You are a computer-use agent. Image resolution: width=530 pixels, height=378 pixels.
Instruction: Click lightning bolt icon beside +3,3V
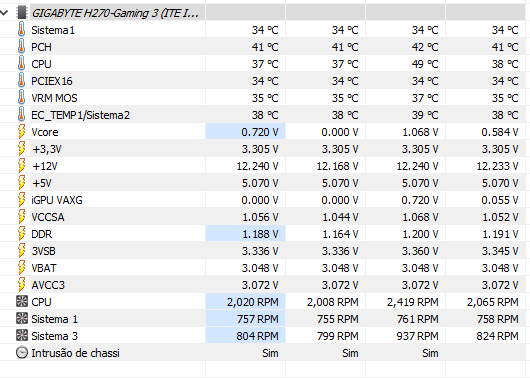coord(21,149)
